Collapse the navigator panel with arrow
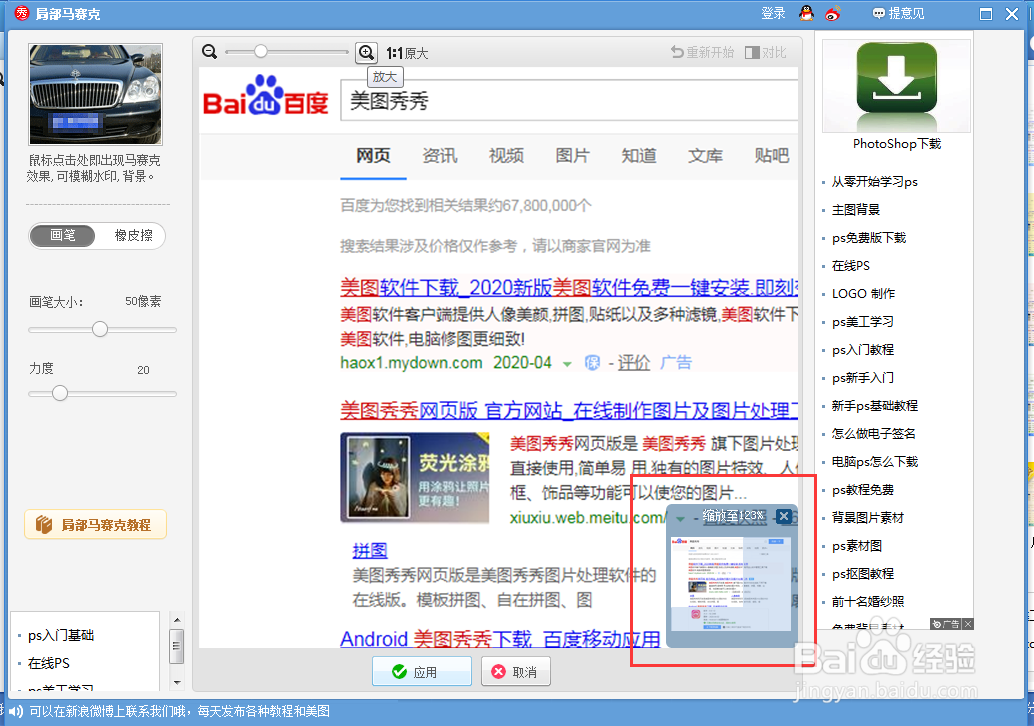This screenshot has height=726, width=1034. 681,518
